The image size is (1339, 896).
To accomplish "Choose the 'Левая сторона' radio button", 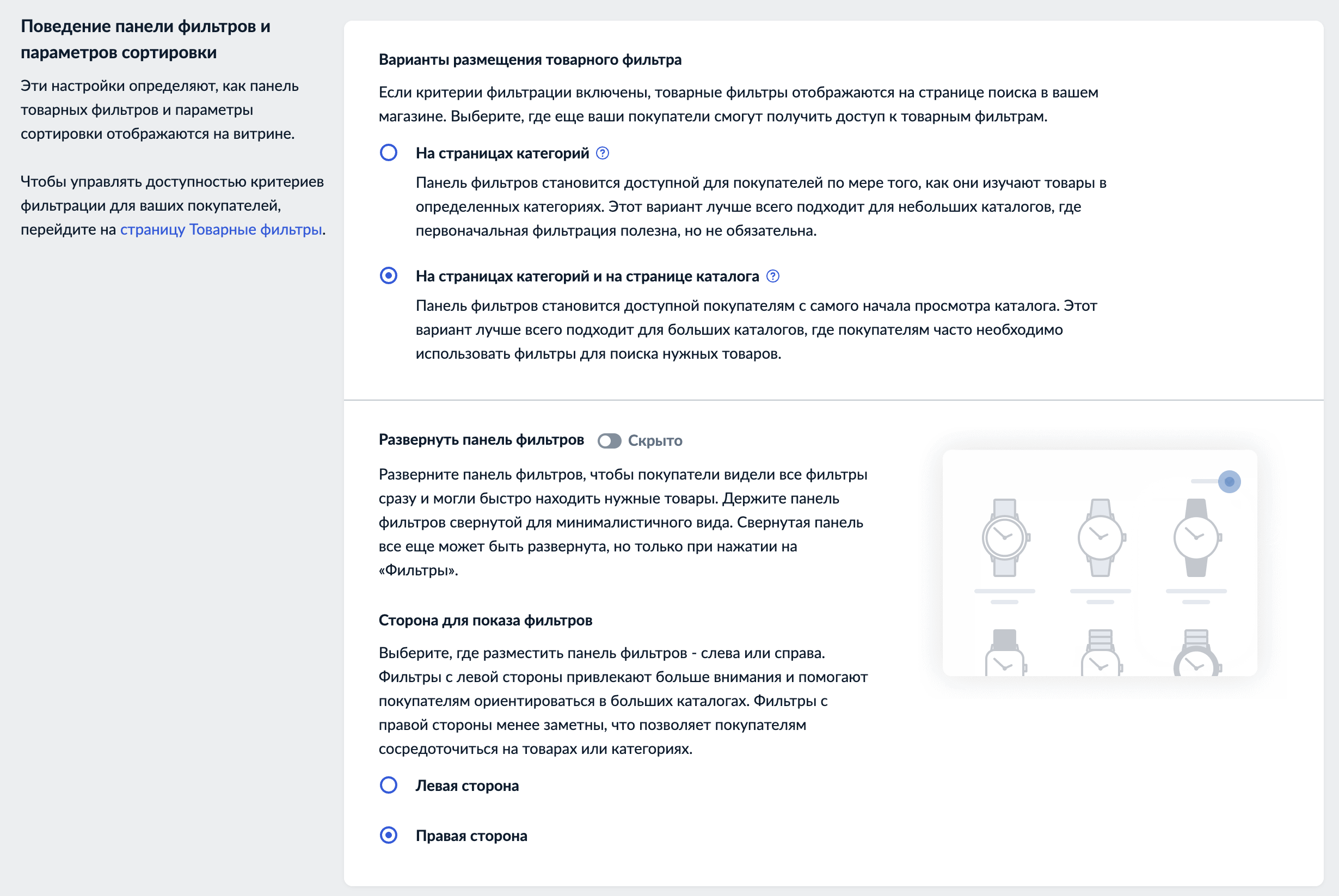I will point(389,785).
